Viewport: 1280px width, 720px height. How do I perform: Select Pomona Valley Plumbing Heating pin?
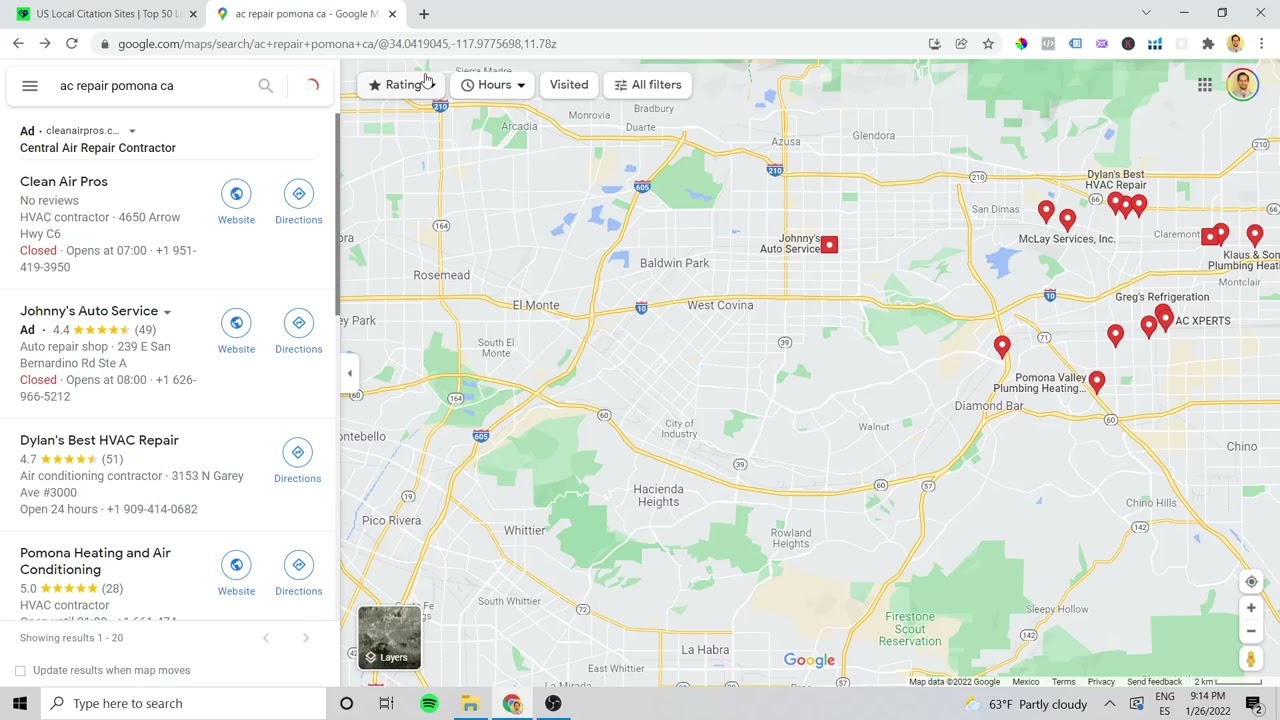1097,381
